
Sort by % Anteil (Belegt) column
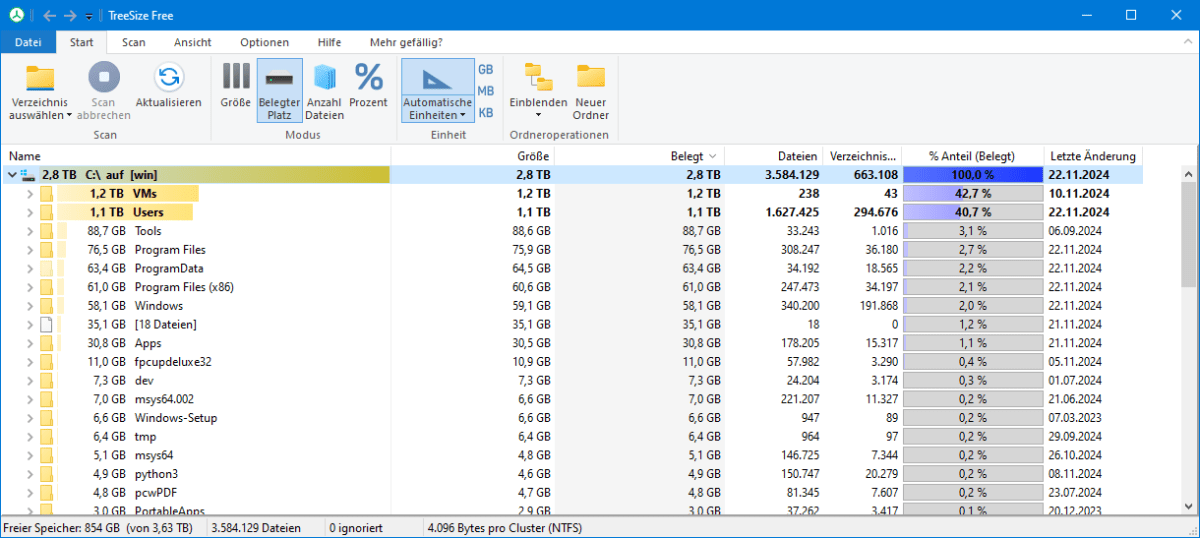[972, 156]
